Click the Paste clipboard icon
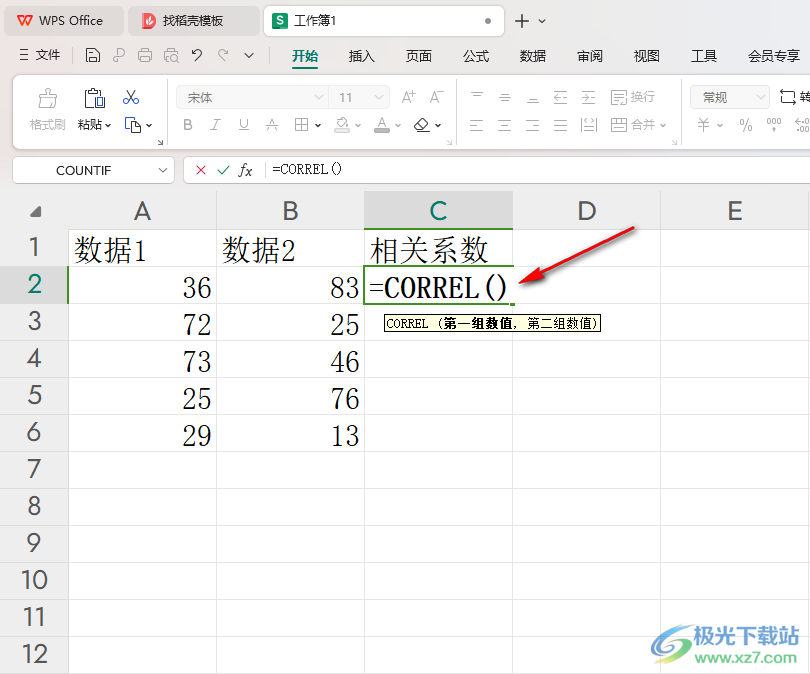The width and height of the screenshot is (810, 674). click(x=94, y=98)
